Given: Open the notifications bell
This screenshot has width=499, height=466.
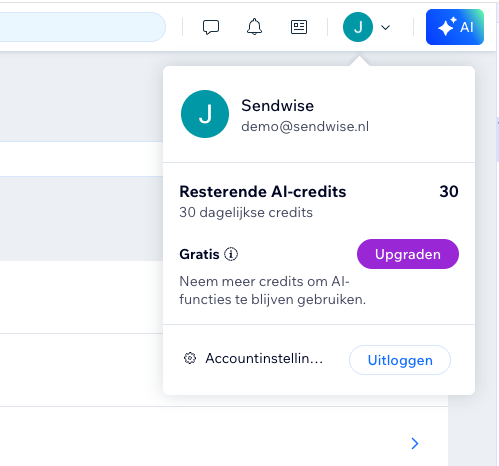Looking at the screenshot, I should pos(254,27).
